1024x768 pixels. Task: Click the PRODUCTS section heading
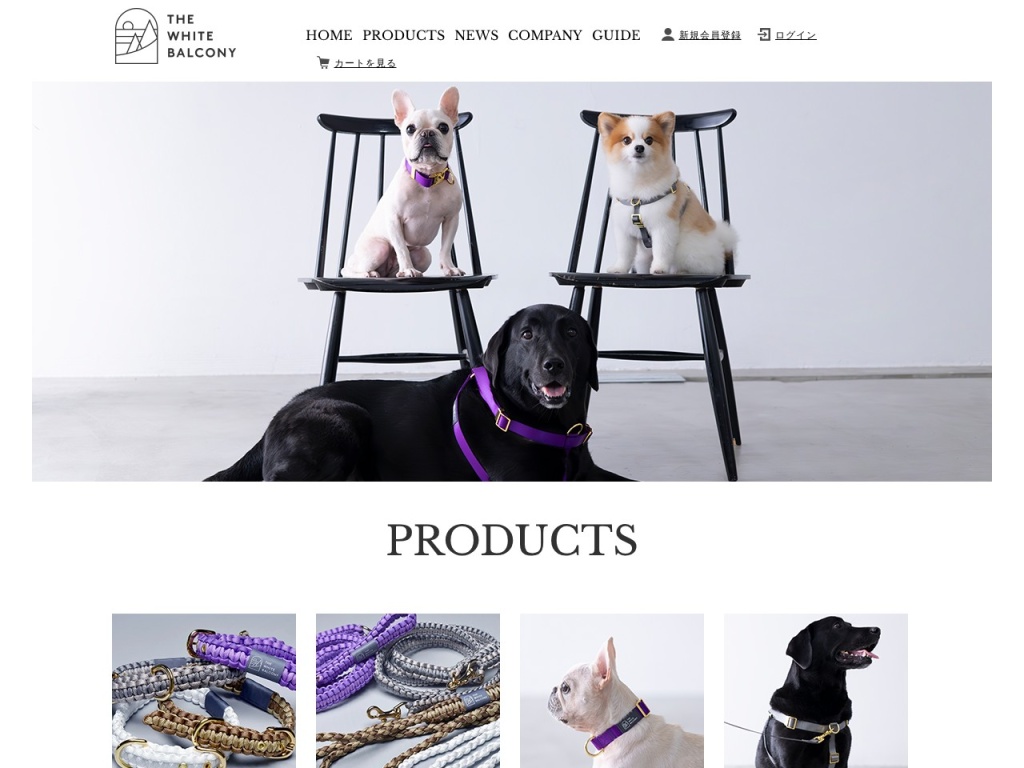pos(512,540)
